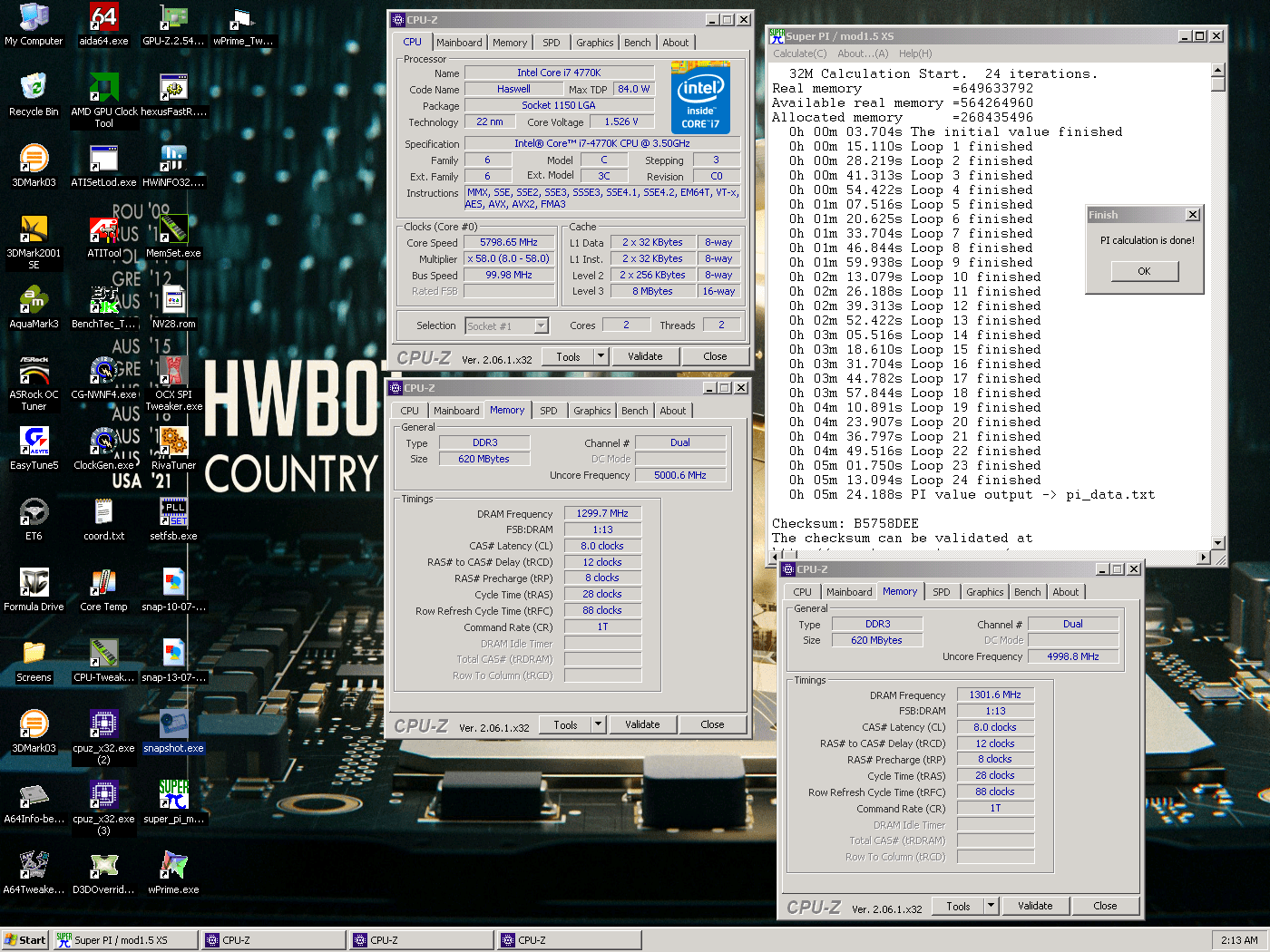1270x952 pixels.
Task: Launch the CPU-Tweaker desktop icon
Action: point(103,661)
